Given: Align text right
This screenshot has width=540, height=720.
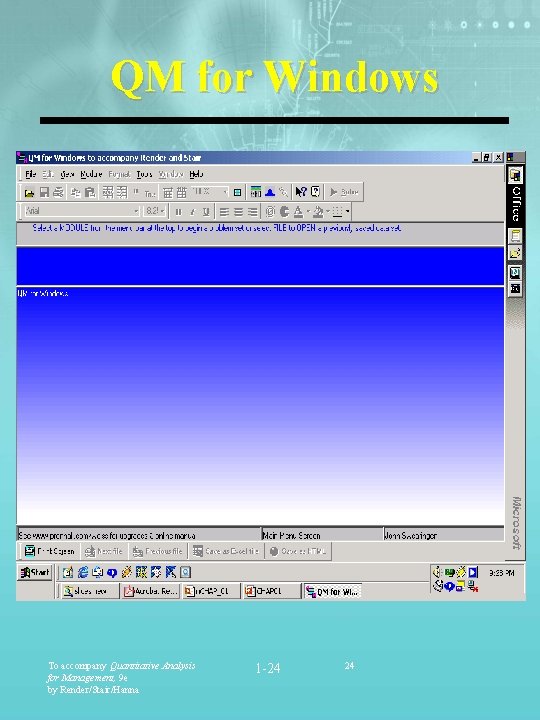Looking at the screenshot, I should [252, 212].
